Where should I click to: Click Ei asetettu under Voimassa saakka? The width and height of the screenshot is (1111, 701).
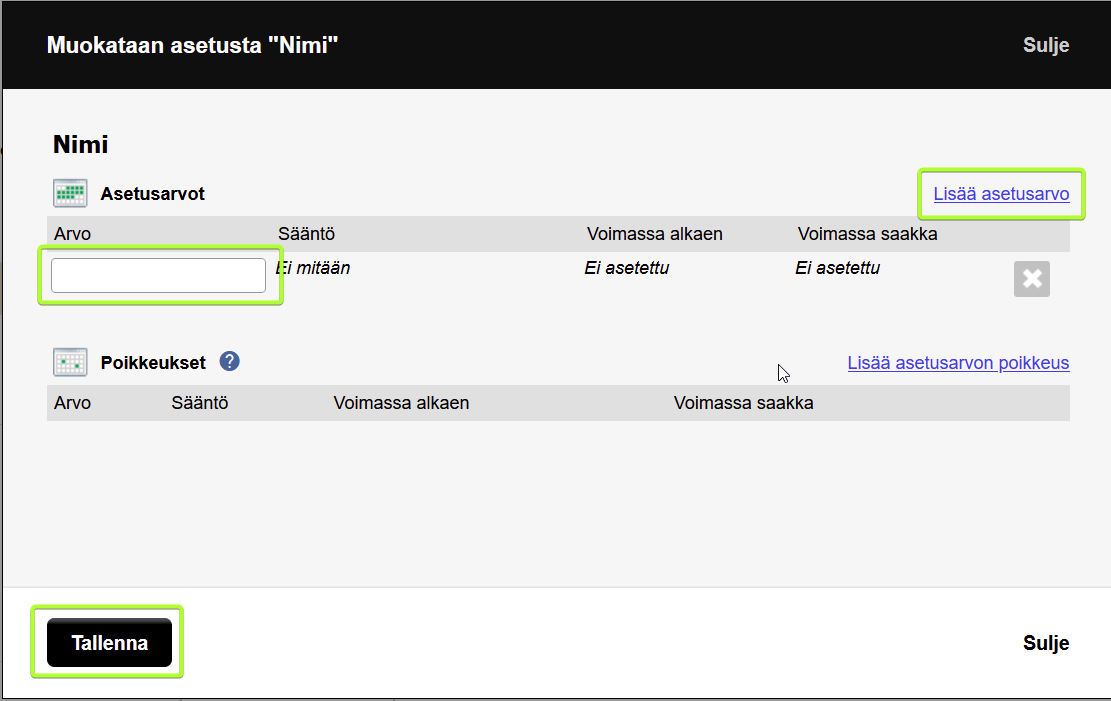click(x=838, y=268)
